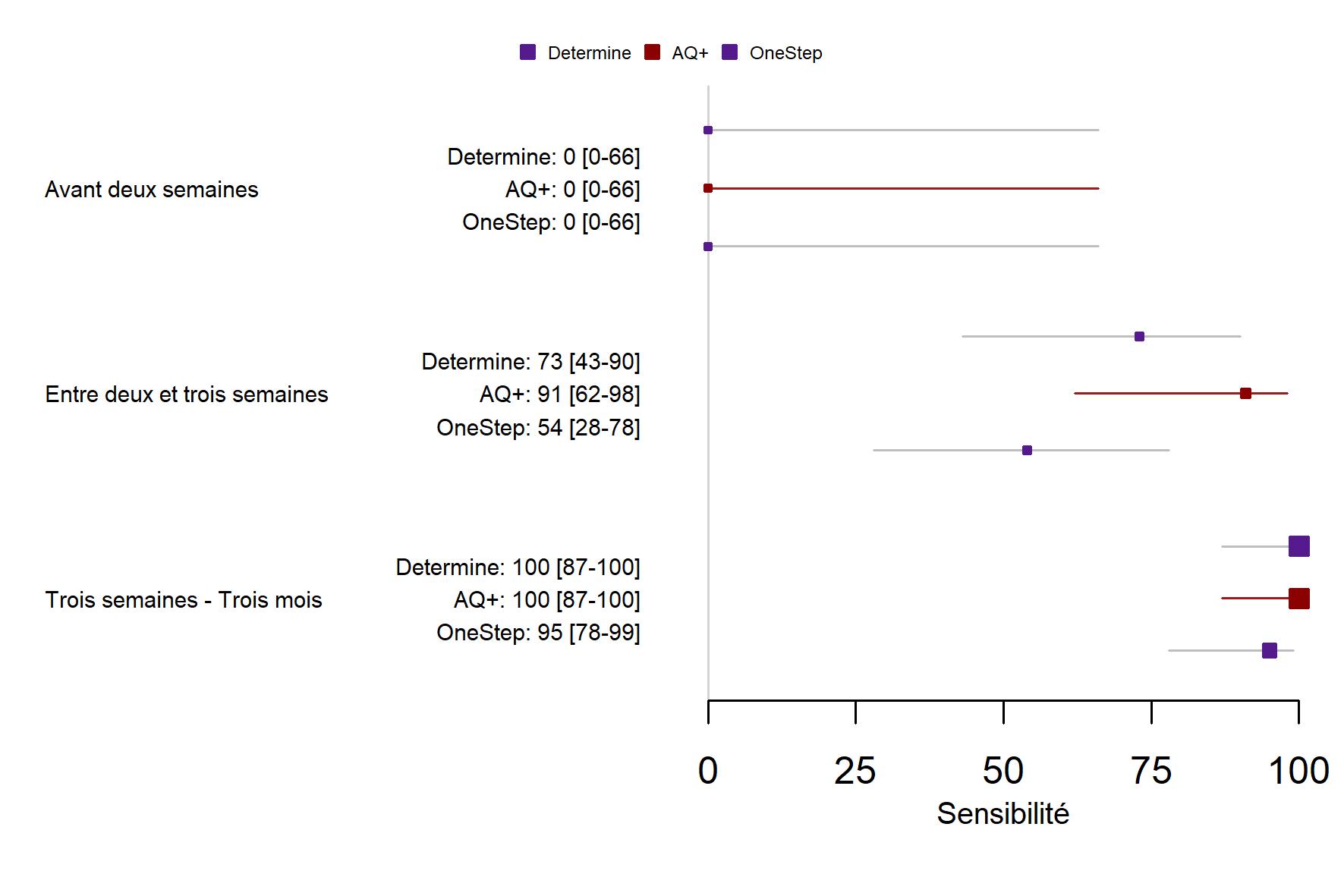Click the red AQ+ legend swatch
Viewport: 1344px width, 896px height.
pos(652,52)
